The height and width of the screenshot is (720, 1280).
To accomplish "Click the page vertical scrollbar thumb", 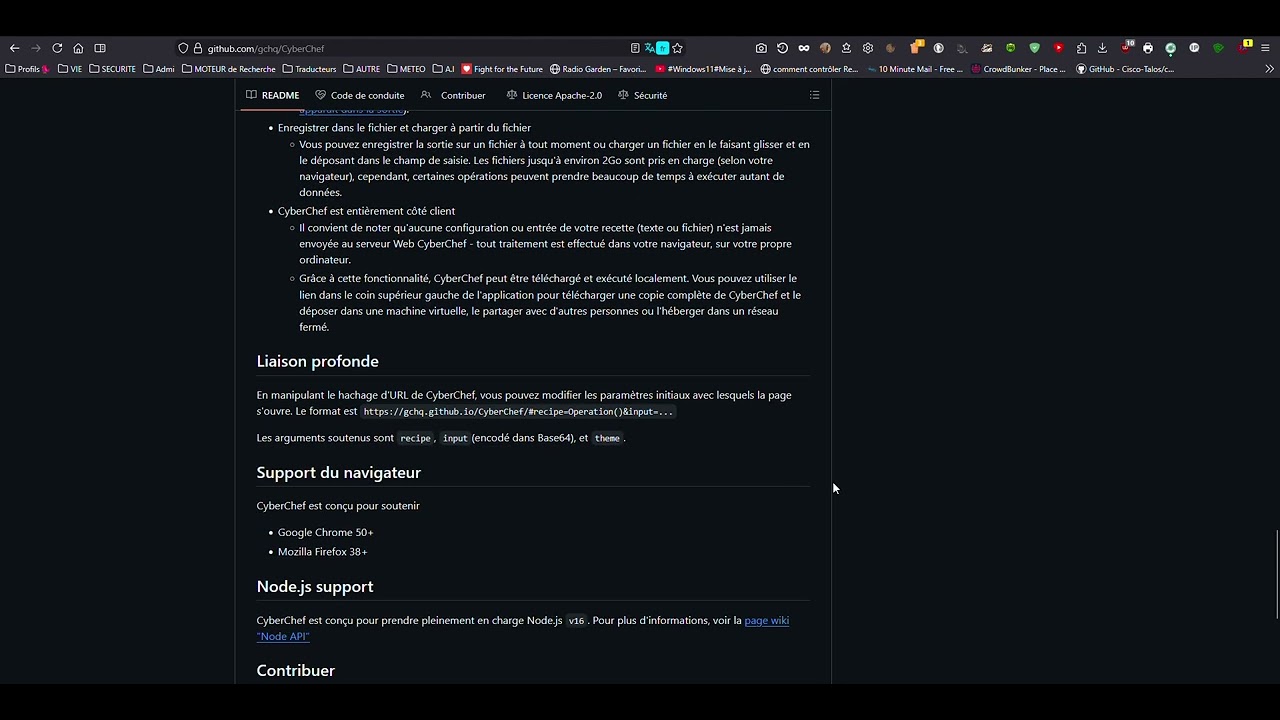I will click(1277, 575).
